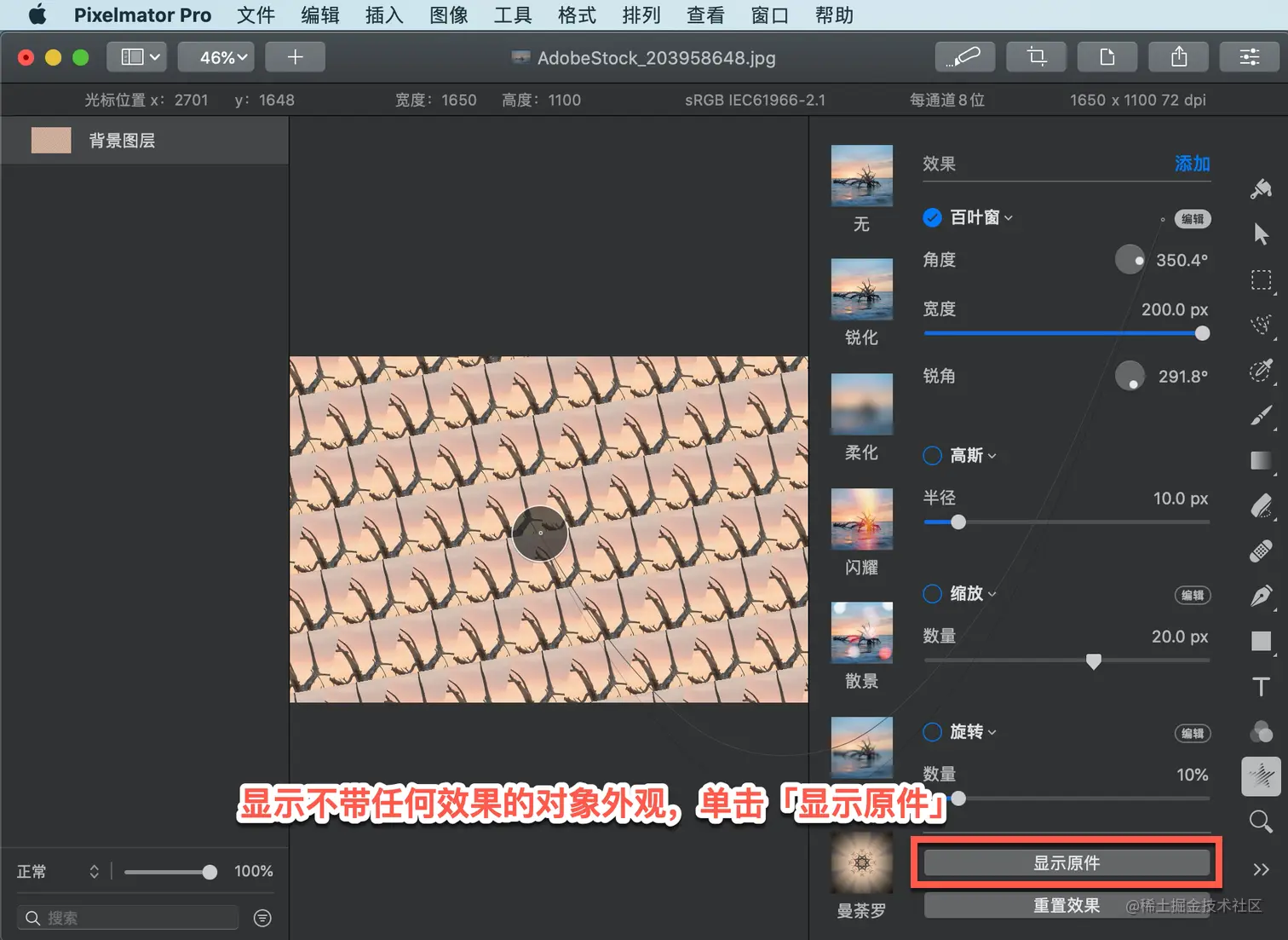Viewport: 1288px width, 940px height.
Task: Open the 编辑 menu in menu bar
Action: tap(320, 15)
